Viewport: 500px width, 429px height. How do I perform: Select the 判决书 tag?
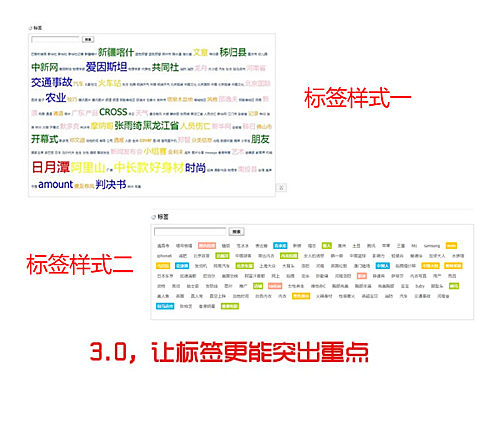click(111, 184)
